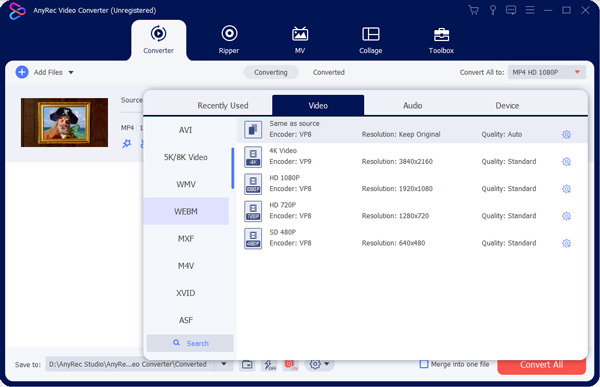Open the output folder icon
The width and height of the screenshot is (600, 387).
[x=247, y=364]
